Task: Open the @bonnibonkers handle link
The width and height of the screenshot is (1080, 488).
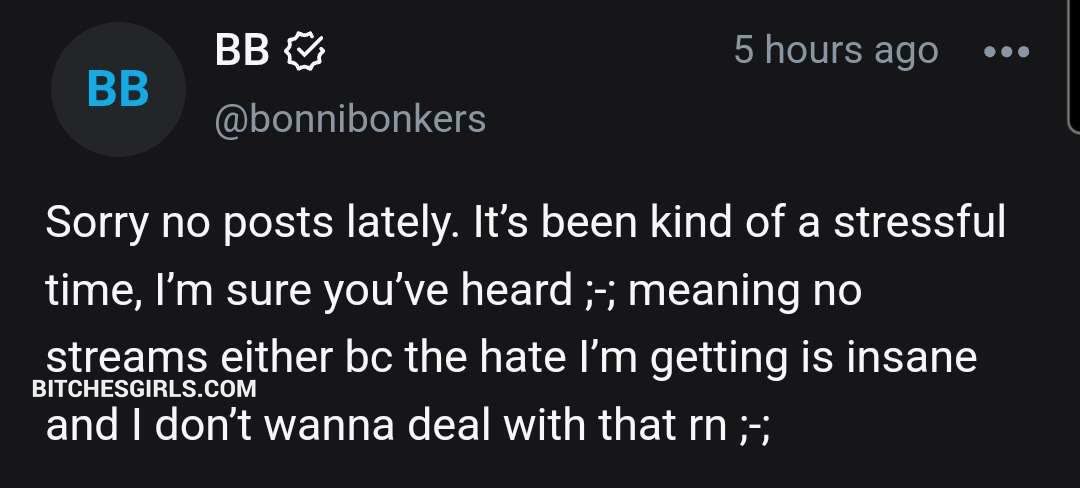Action: (349, 119)
